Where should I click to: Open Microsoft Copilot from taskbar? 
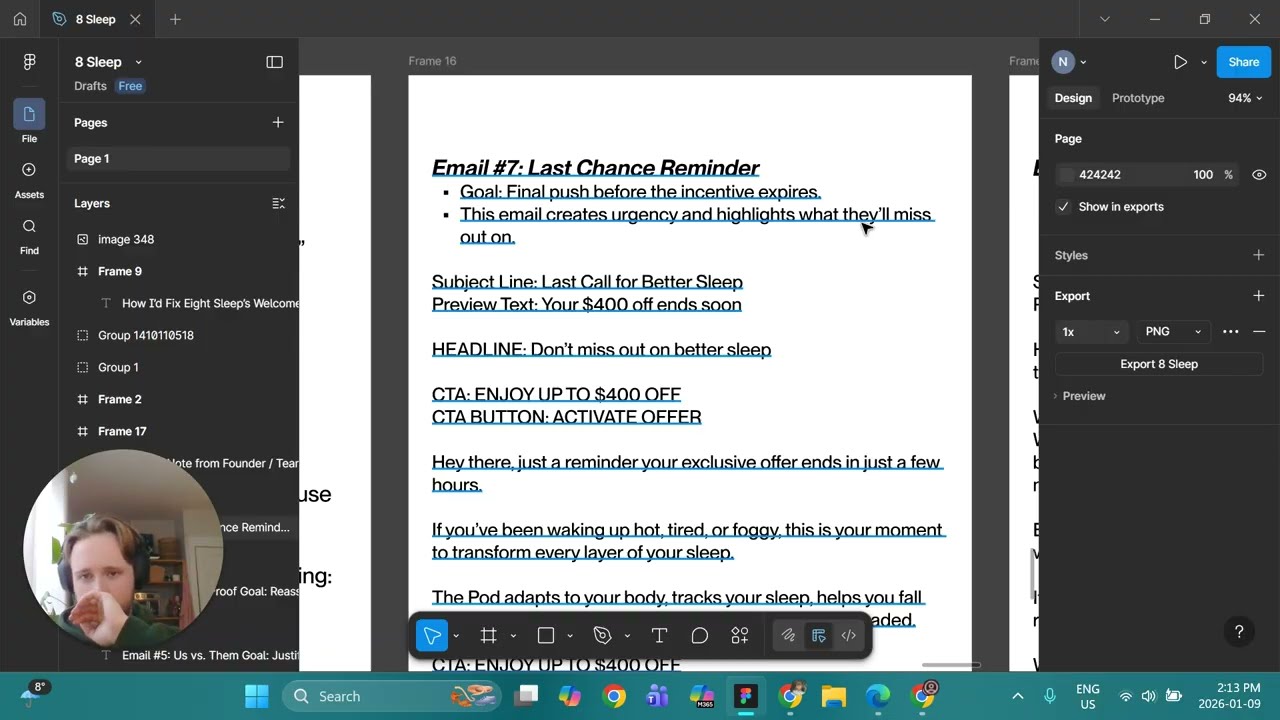click(570, 696)
